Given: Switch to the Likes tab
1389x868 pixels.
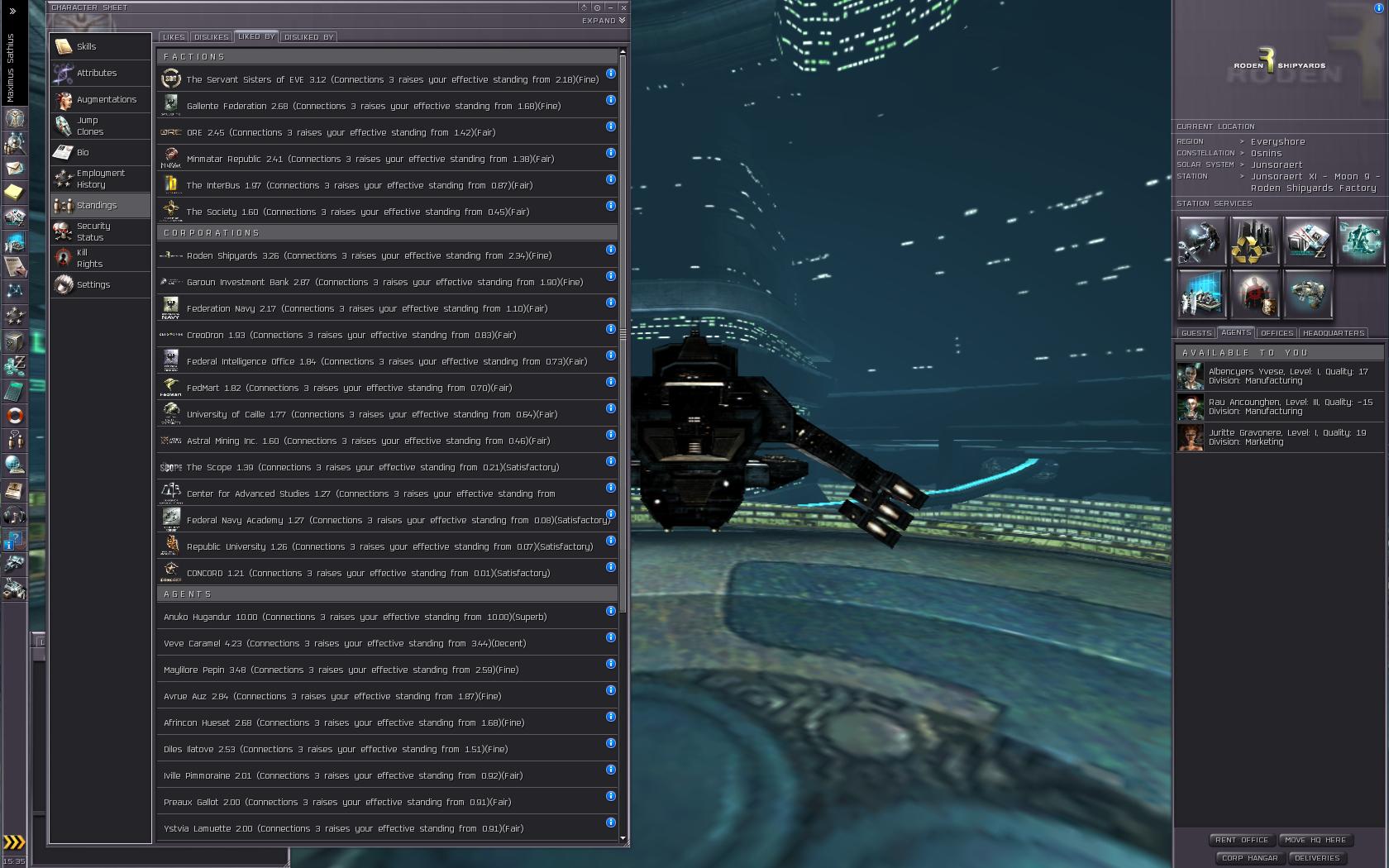Looking at the screenshot, I should click(174, 37).
